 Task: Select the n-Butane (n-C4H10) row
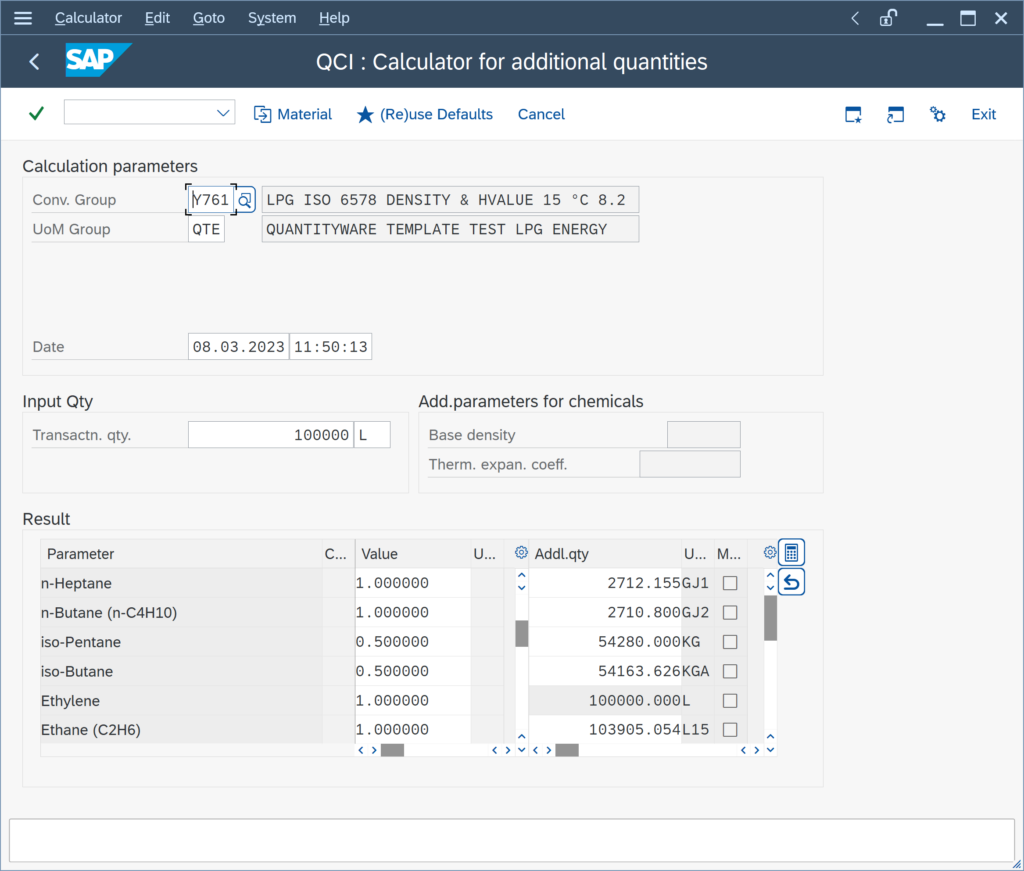point(181,612)
